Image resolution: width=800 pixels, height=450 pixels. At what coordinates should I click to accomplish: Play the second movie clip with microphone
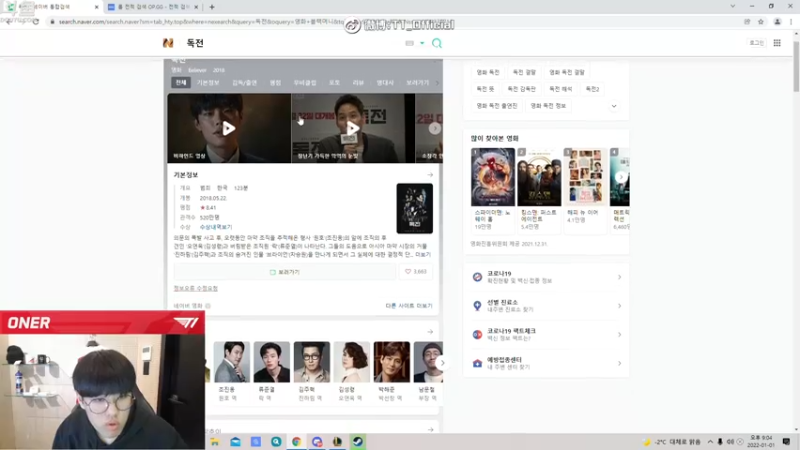click(353, 128)
